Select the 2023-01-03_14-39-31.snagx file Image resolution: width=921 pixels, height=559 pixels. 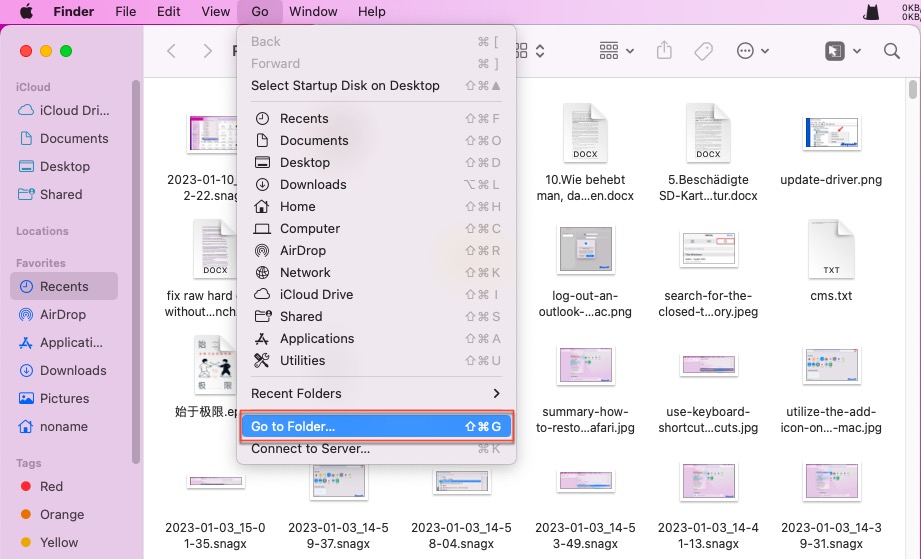click(831, 481)
